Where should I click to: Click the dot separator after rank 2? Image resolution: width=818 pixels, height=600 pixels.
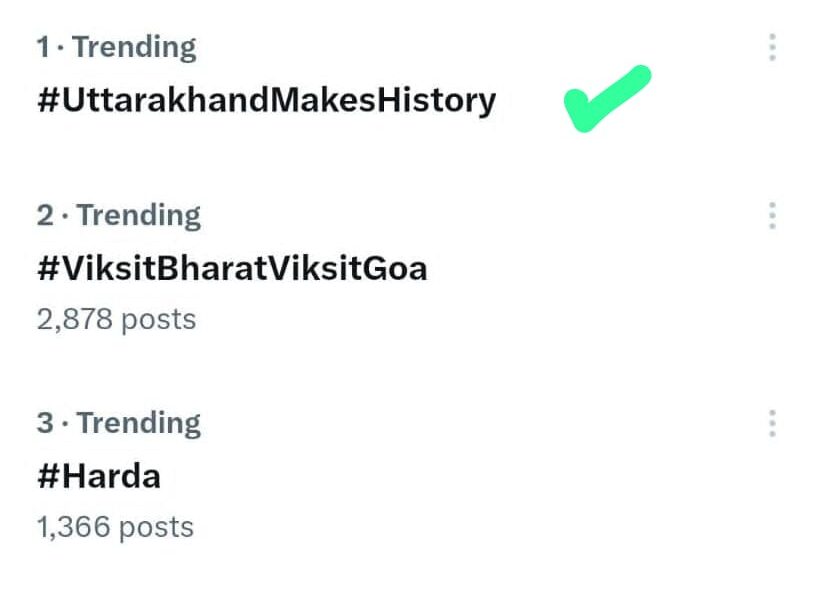[66, 215]
